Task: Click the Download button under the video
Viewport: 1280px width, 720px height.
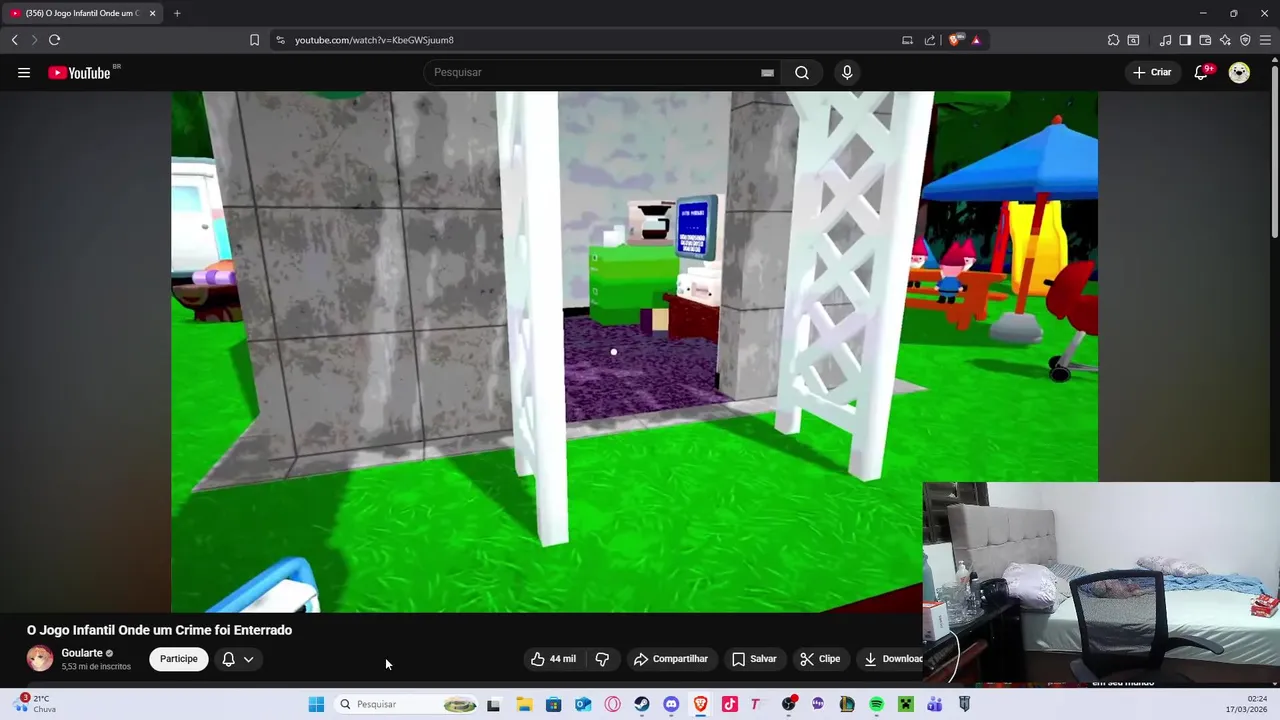Action: point(892,659)
